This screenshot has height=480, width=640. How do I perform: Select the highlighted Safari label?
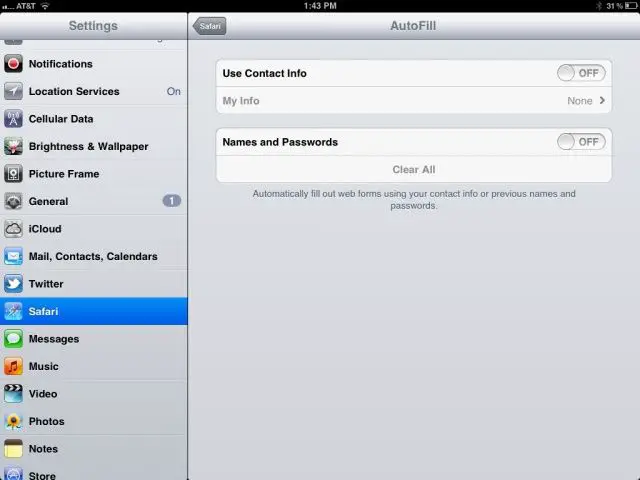tap(43, 311)
